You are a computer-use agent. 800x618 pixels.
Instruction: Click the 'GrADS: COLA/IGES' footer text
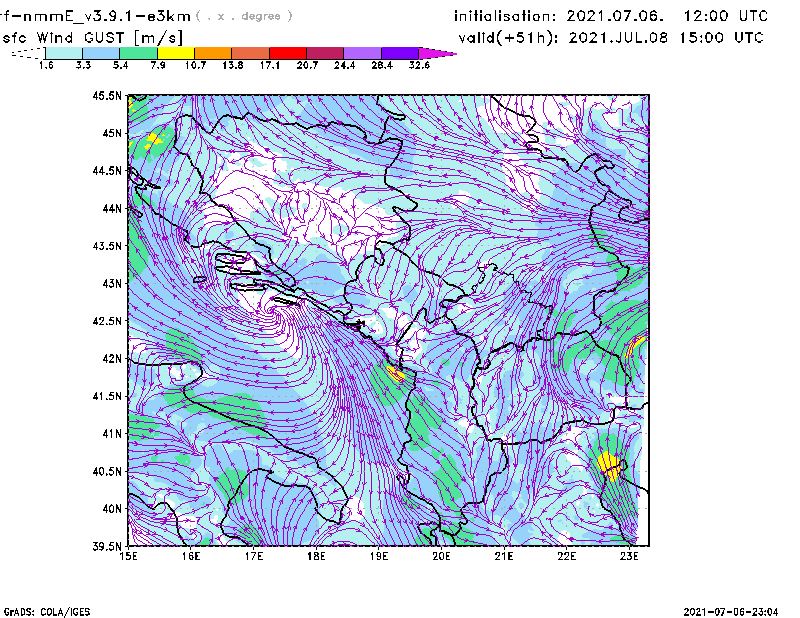(47, 612)
